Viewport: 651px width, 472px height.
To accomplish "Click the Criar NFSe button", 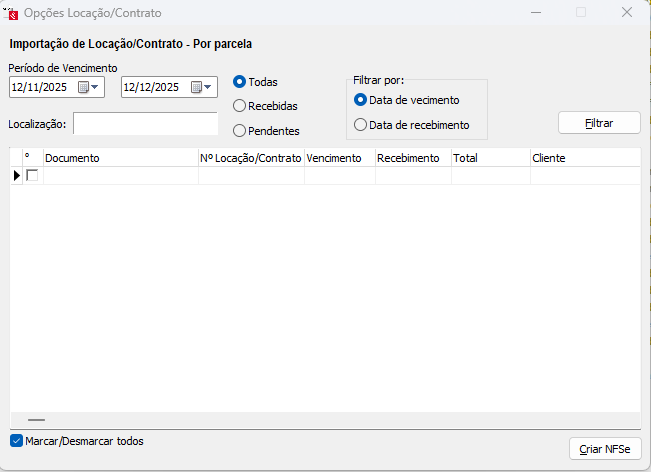I will coord(604,449).
